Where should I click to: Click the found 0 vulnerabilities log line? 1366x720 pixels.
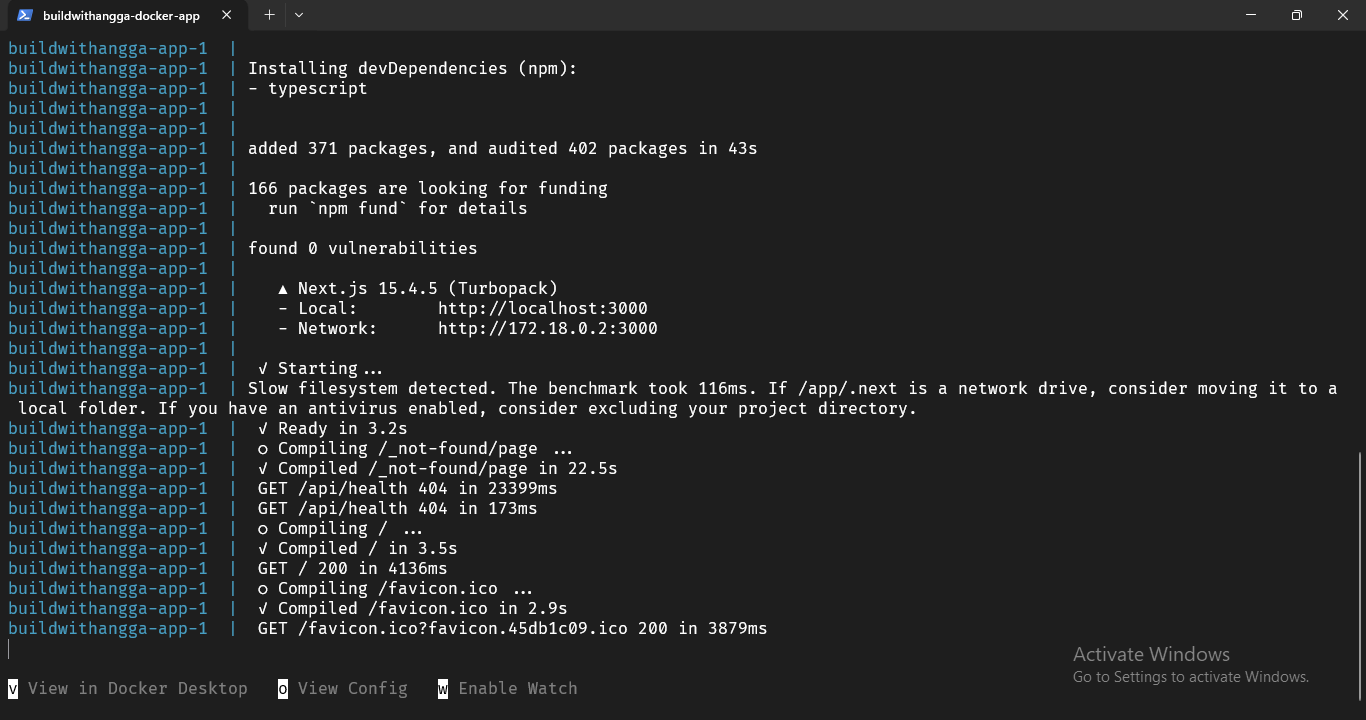363,248
